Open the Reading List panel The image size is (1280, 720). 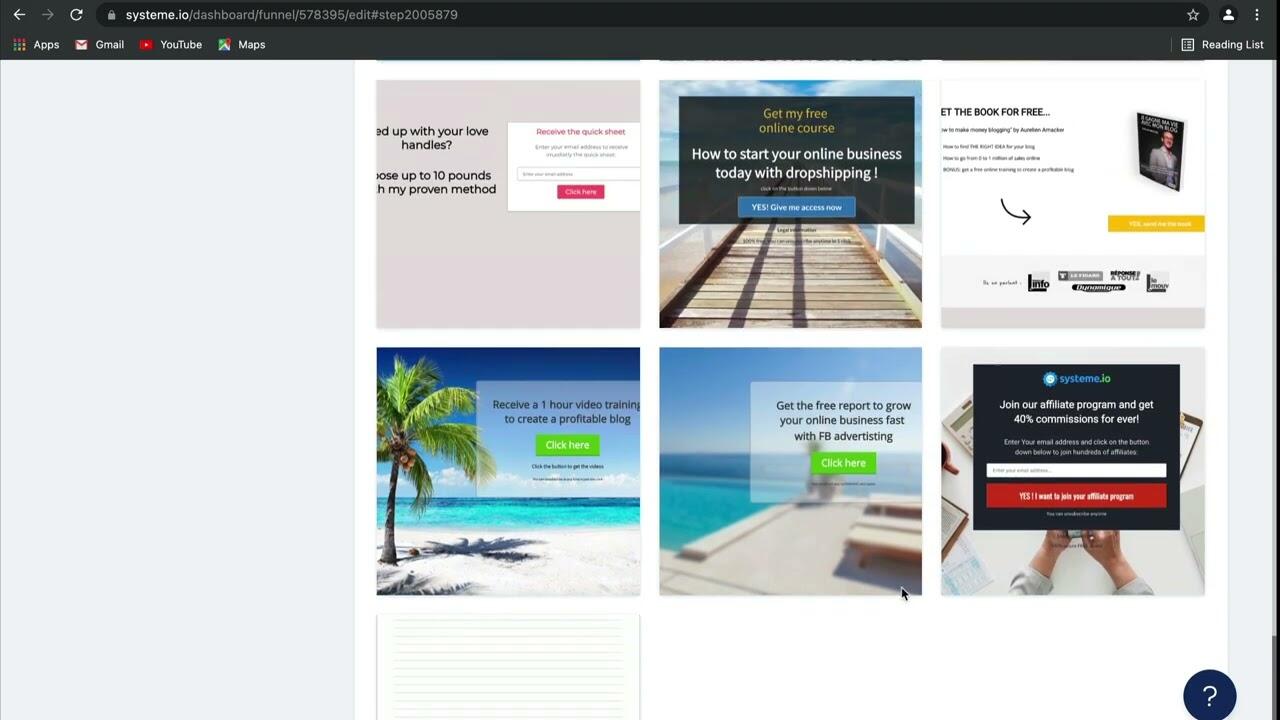click(x=1222, y=45)
